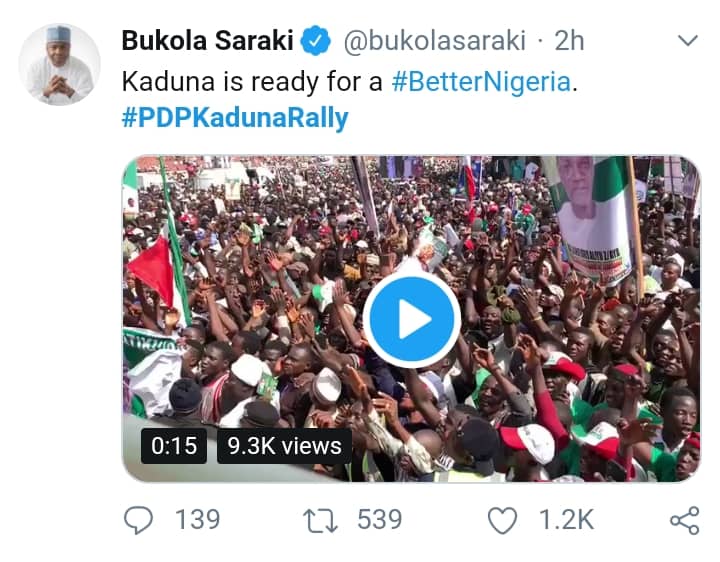This screenshot has width=720, height=562.
Task: Click the 2h timestamp
Action: (x=569, y=42)
